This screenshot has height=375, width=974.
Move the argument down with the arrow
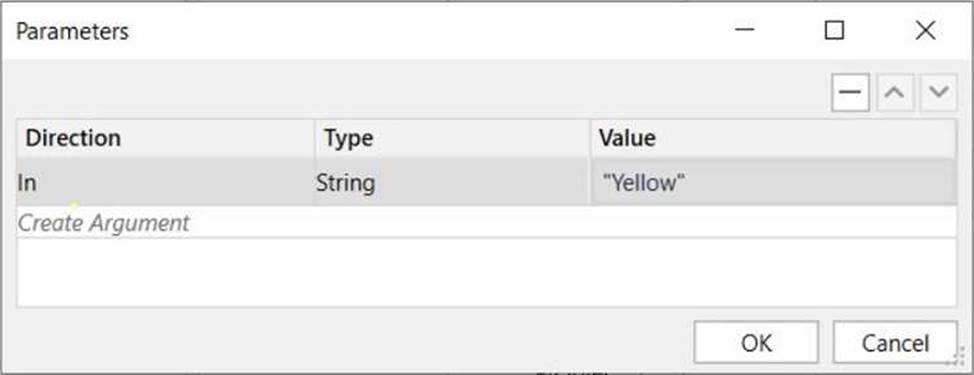[938, 92]
